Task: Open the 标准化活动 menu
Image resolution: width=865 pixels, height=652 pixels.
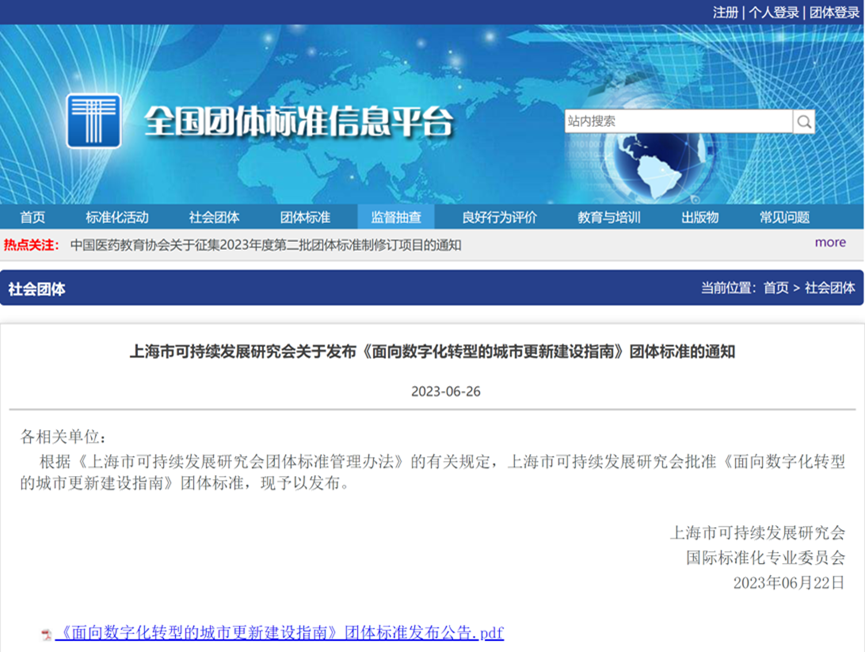Action: tap(117, 217)
